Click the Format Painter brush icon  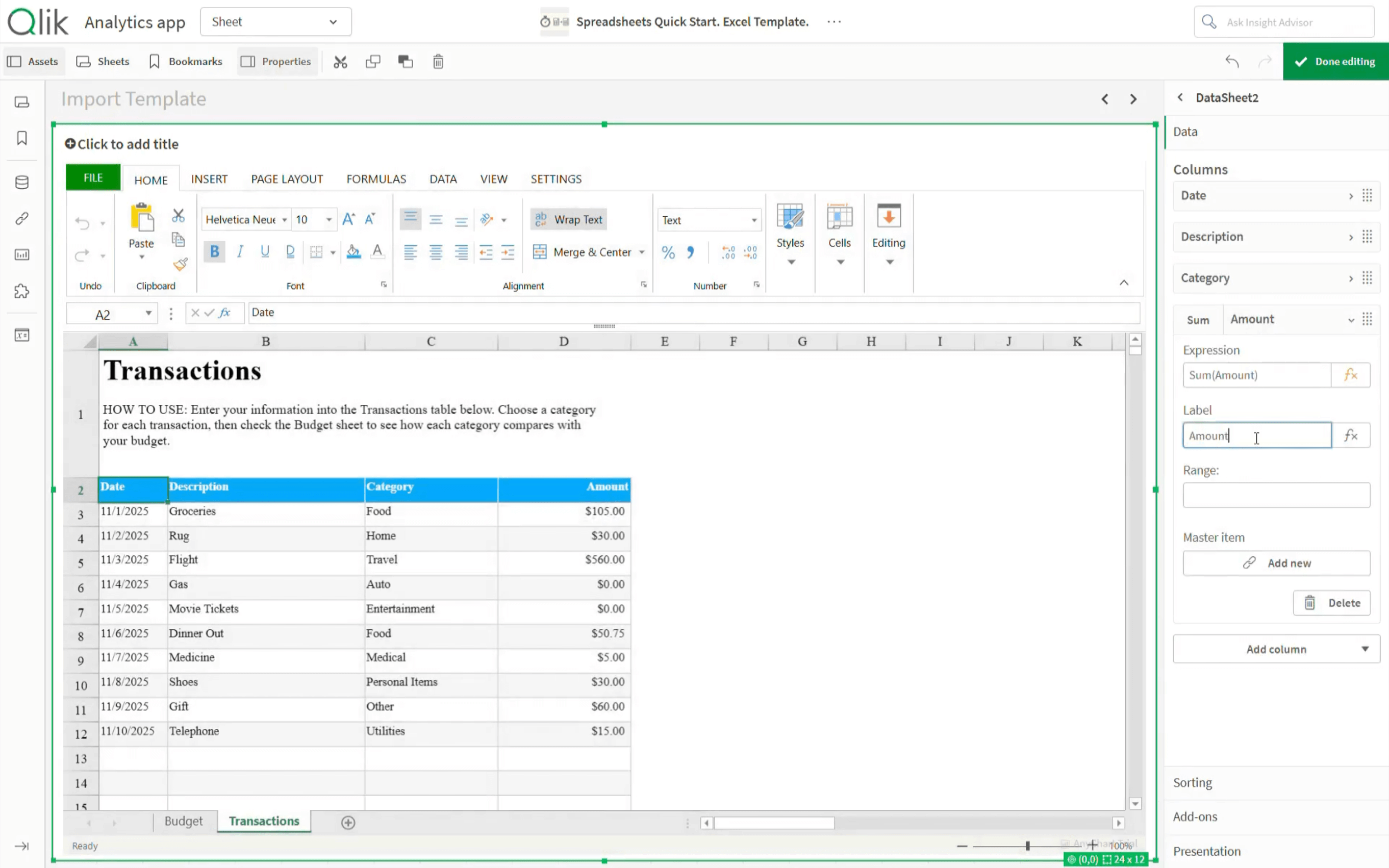180,265
